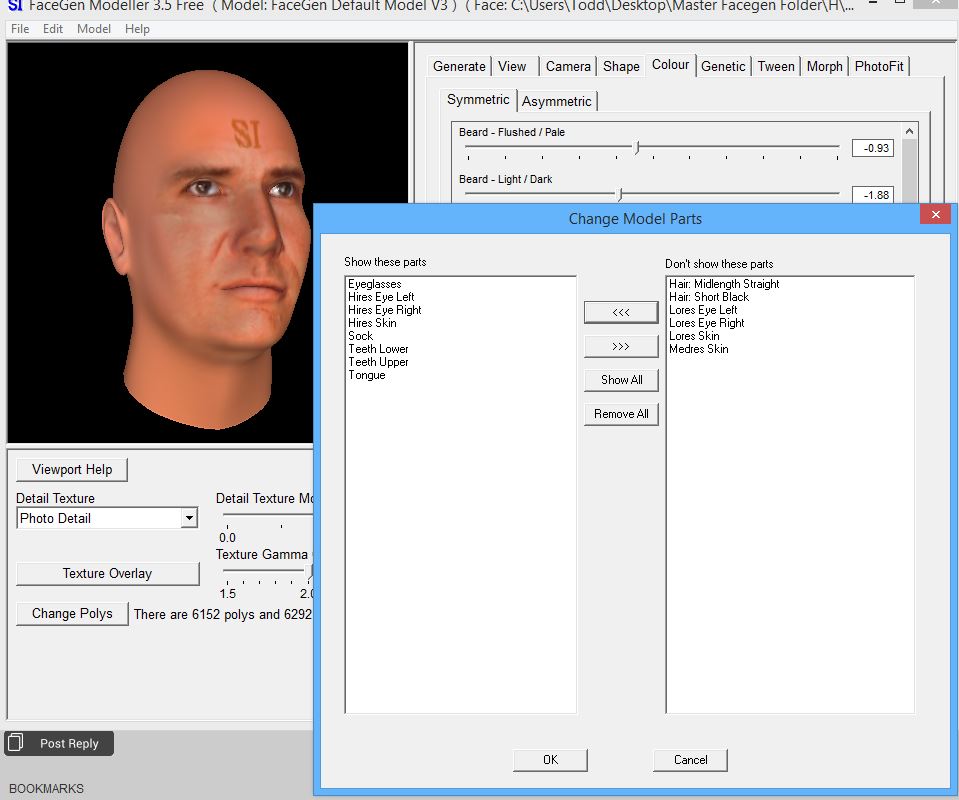Switch to the PhotoFit tab
959x800 pixels.
[x=879, y=66]
